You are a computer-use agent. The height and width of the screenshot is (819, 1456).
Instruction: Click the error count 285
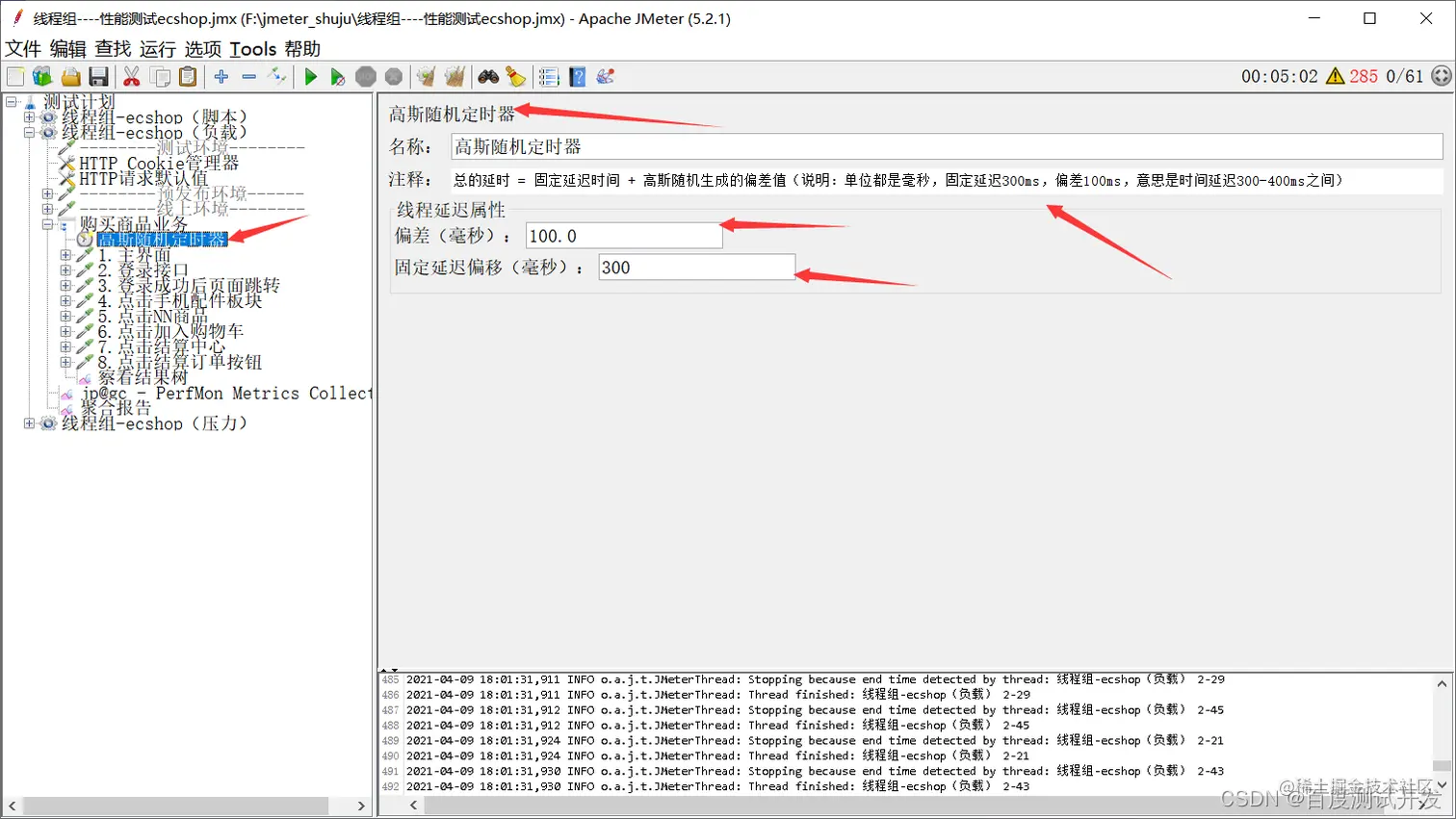click(1363, 76)
